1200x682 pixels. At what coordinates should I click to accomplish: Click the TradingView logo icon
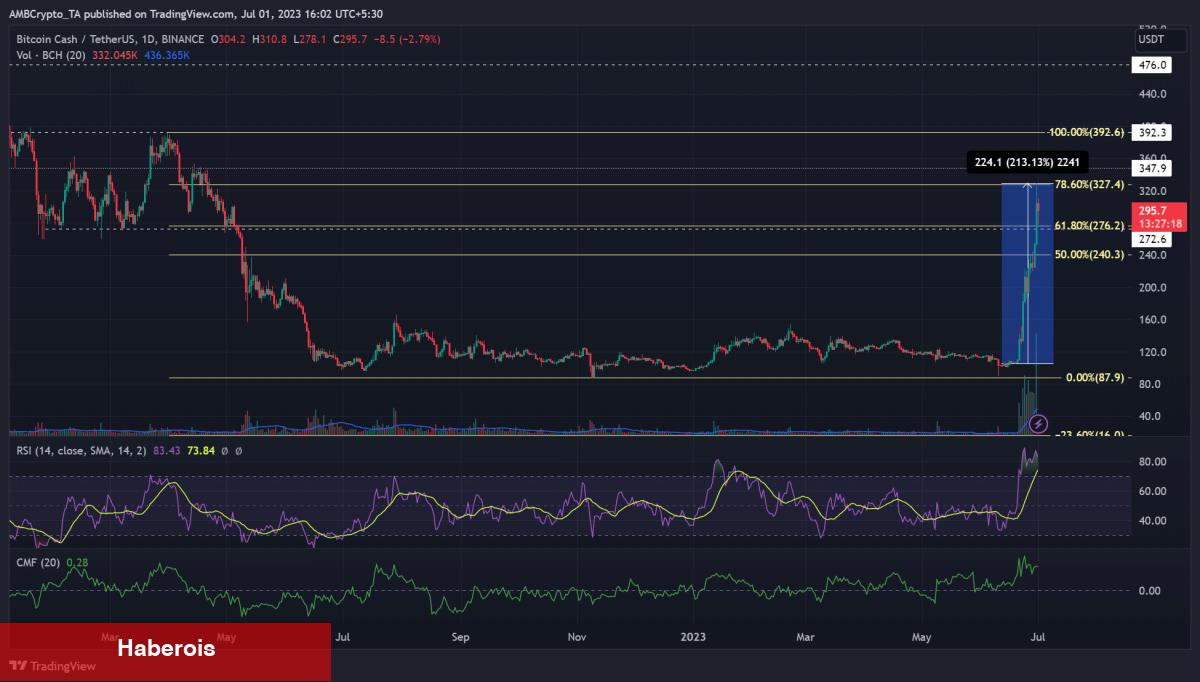tap(20, 666)
